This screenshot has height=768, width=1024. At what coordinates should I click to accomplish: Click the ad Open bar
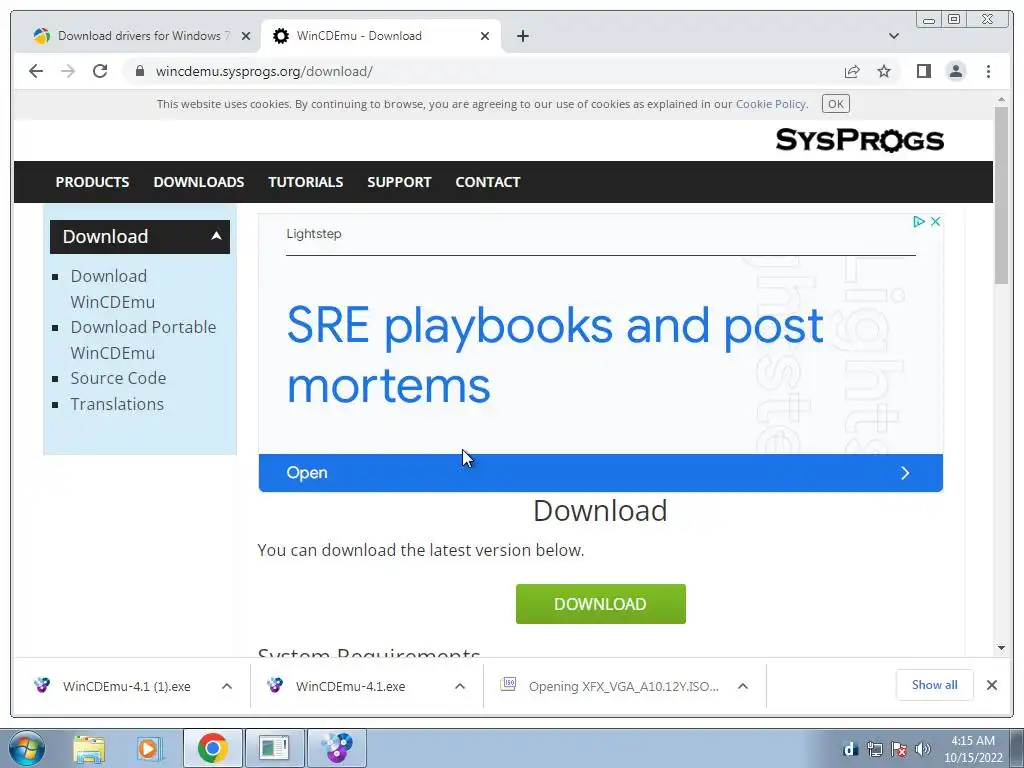[600, 473]
